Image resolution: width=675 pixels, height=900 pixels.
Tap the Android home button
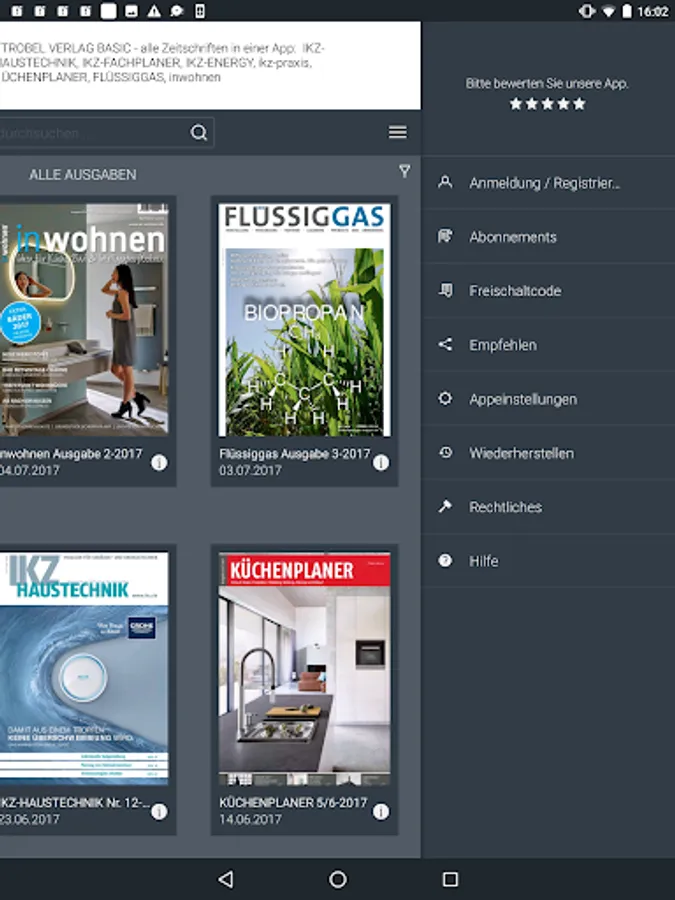338,879
